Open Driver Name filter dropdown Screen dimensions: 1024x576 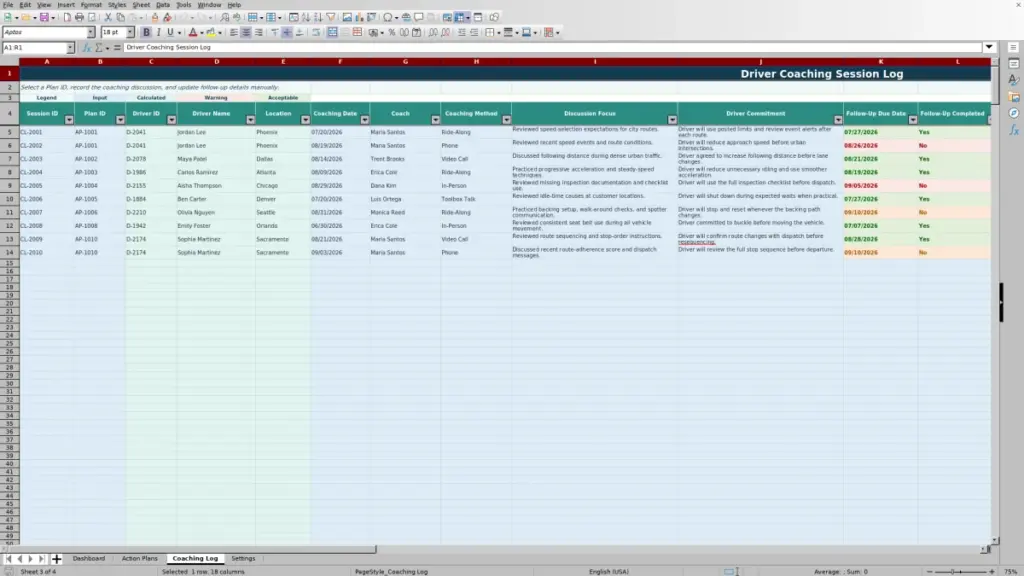250,120
